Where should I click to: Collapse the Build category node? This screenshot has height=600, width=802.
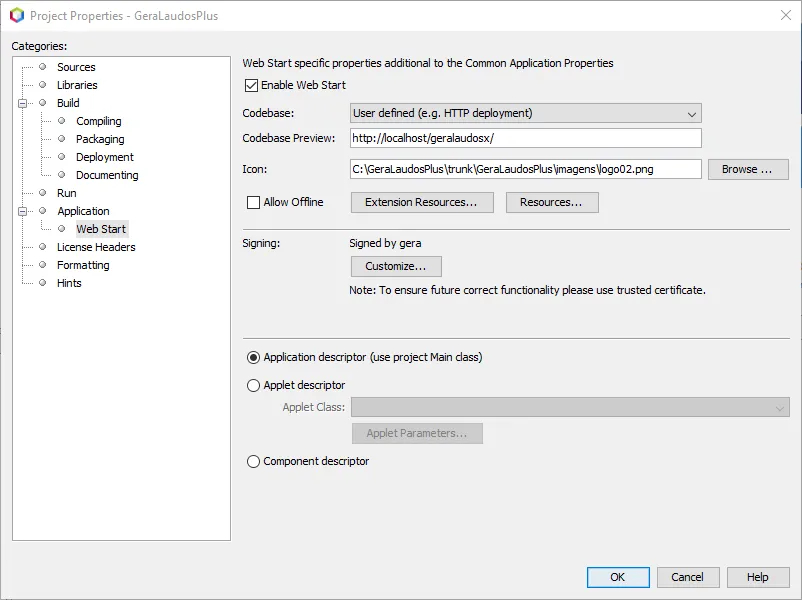[x=21, y=103]
